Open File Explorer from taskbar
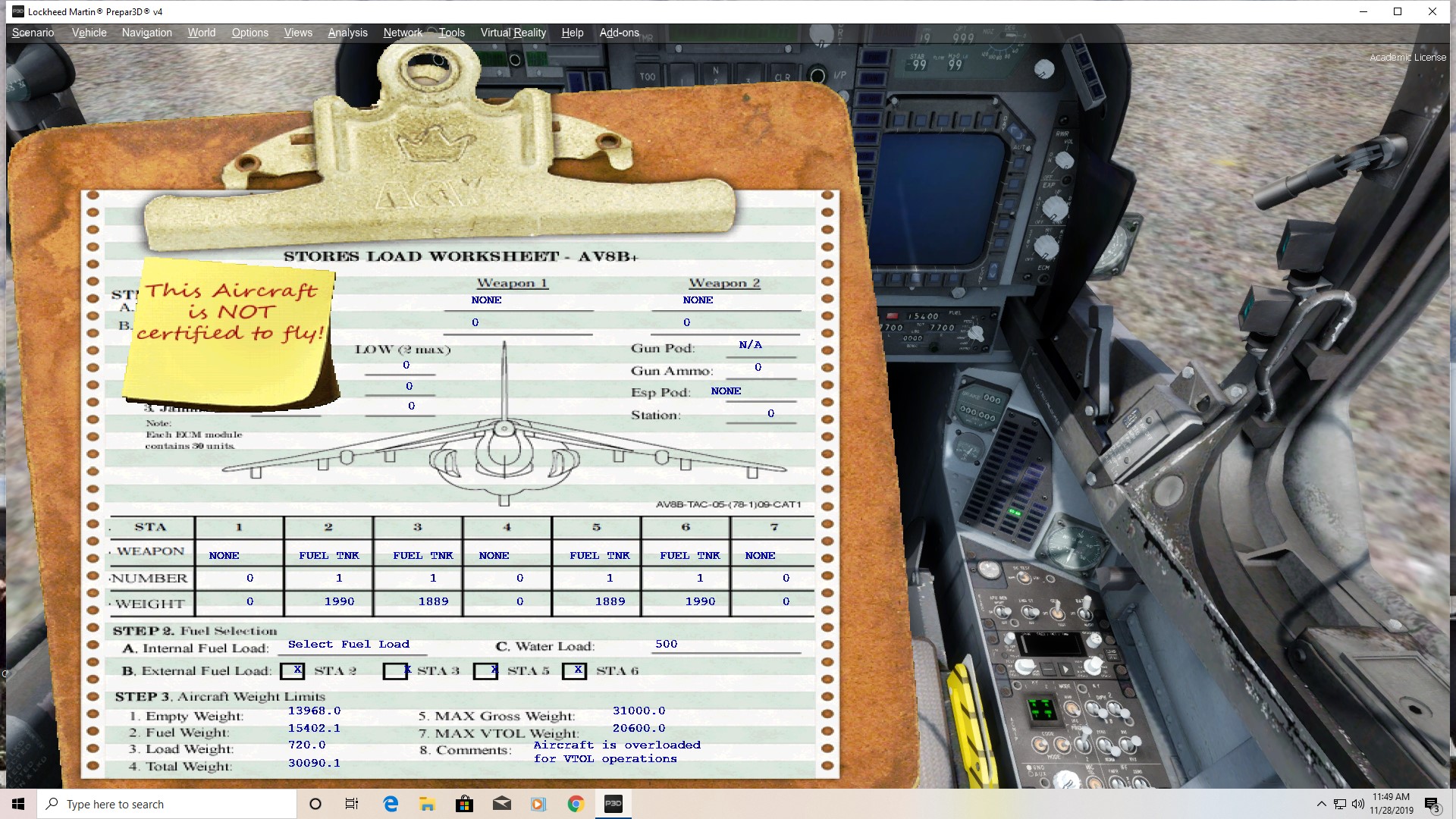The height and width of the screenshot is (819, 1456). pos(427,804)
